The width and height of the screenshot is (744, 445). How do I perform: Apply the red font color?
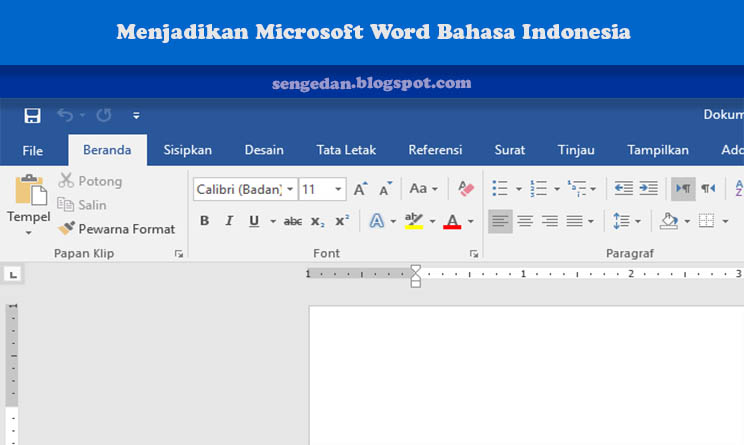coord(452,221)
